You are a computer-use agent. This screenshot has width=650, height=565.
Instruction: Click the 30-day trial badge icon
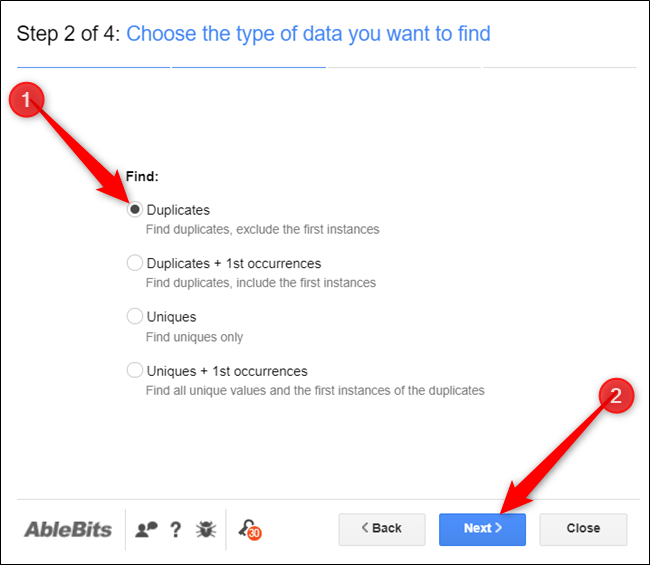[249, 530]
